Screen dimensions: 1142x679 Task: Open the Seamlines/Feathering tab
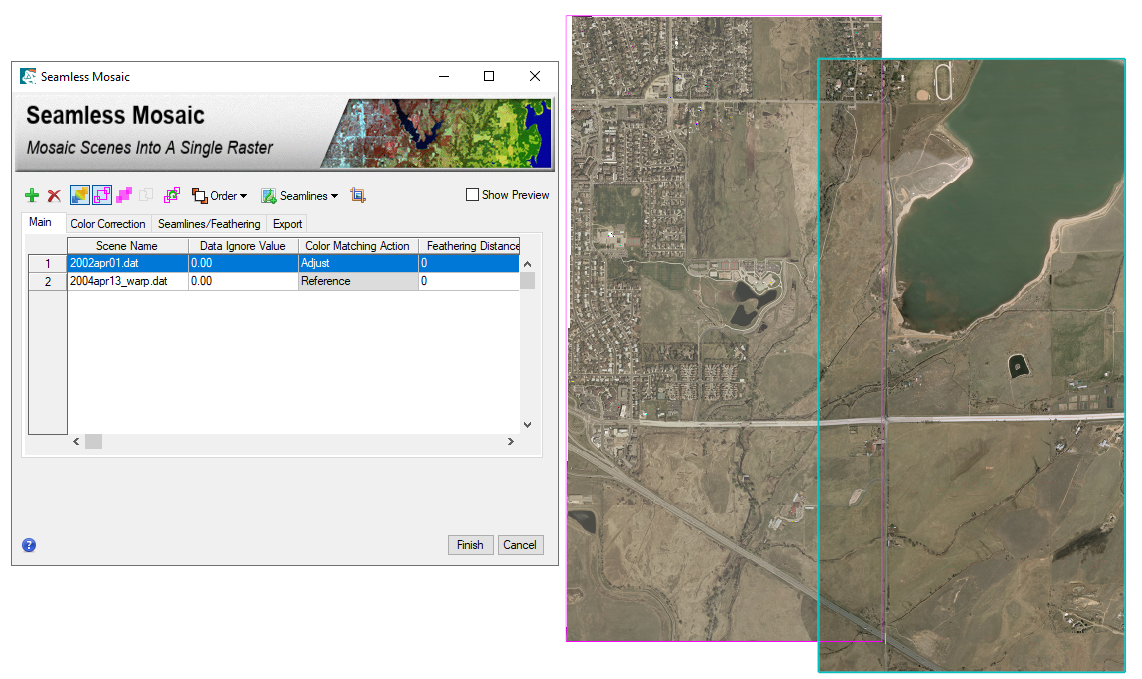tap(209, 224)
